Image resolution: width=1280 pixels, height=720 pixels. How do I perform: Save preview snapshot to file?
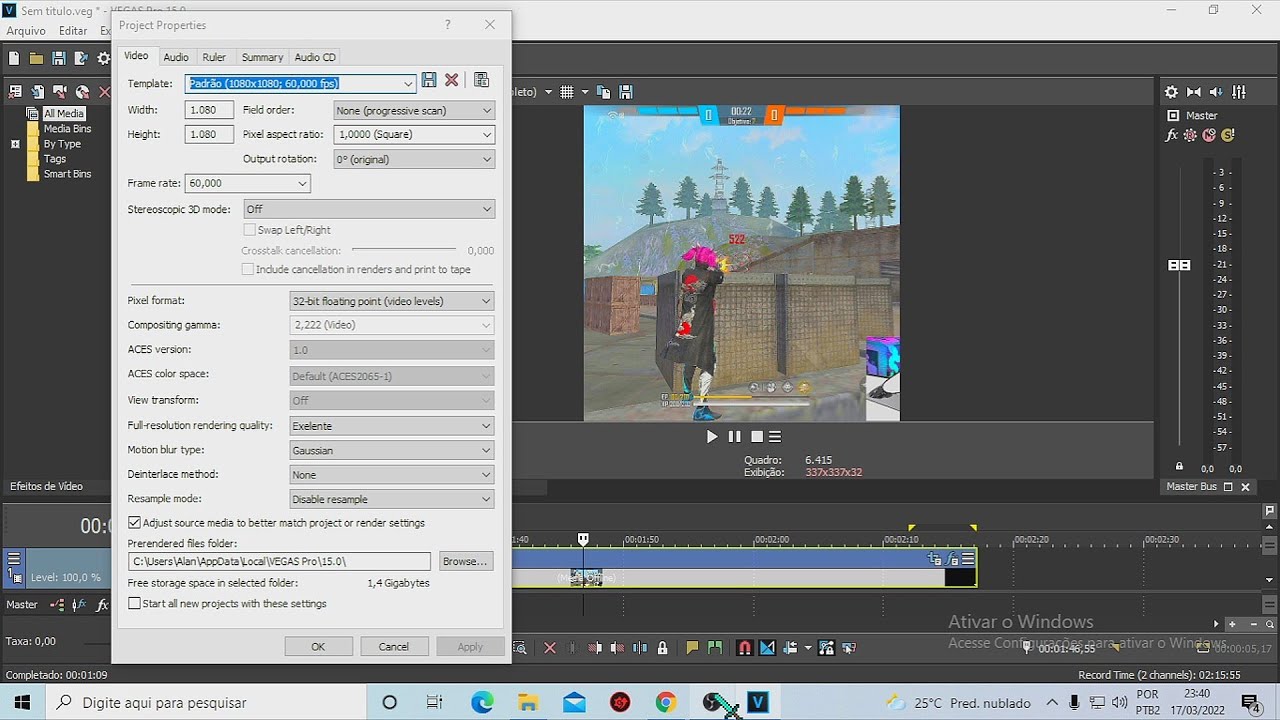click(x=626, y=92)
